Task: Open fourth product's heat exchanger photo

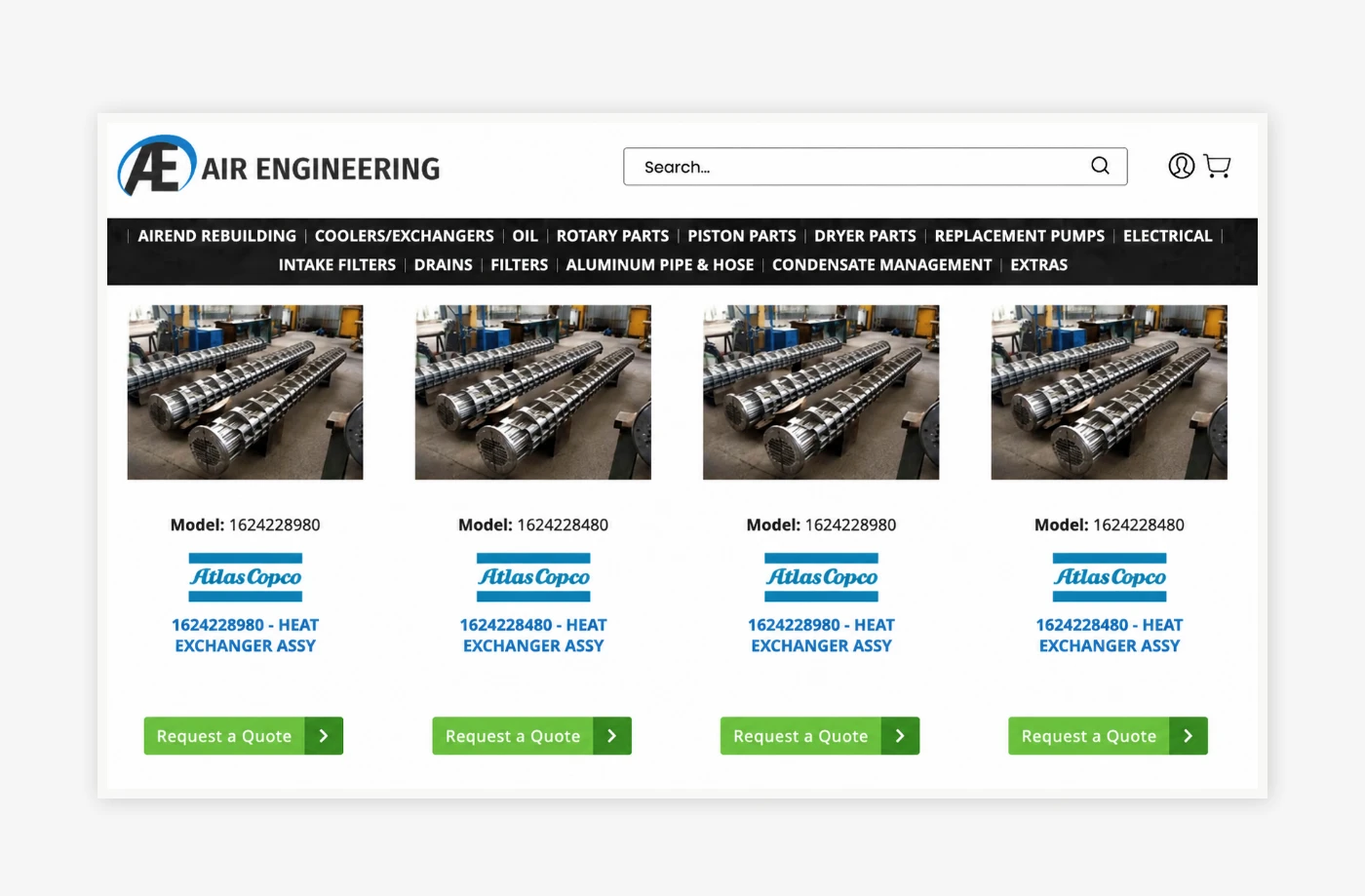Action: 1110,392
